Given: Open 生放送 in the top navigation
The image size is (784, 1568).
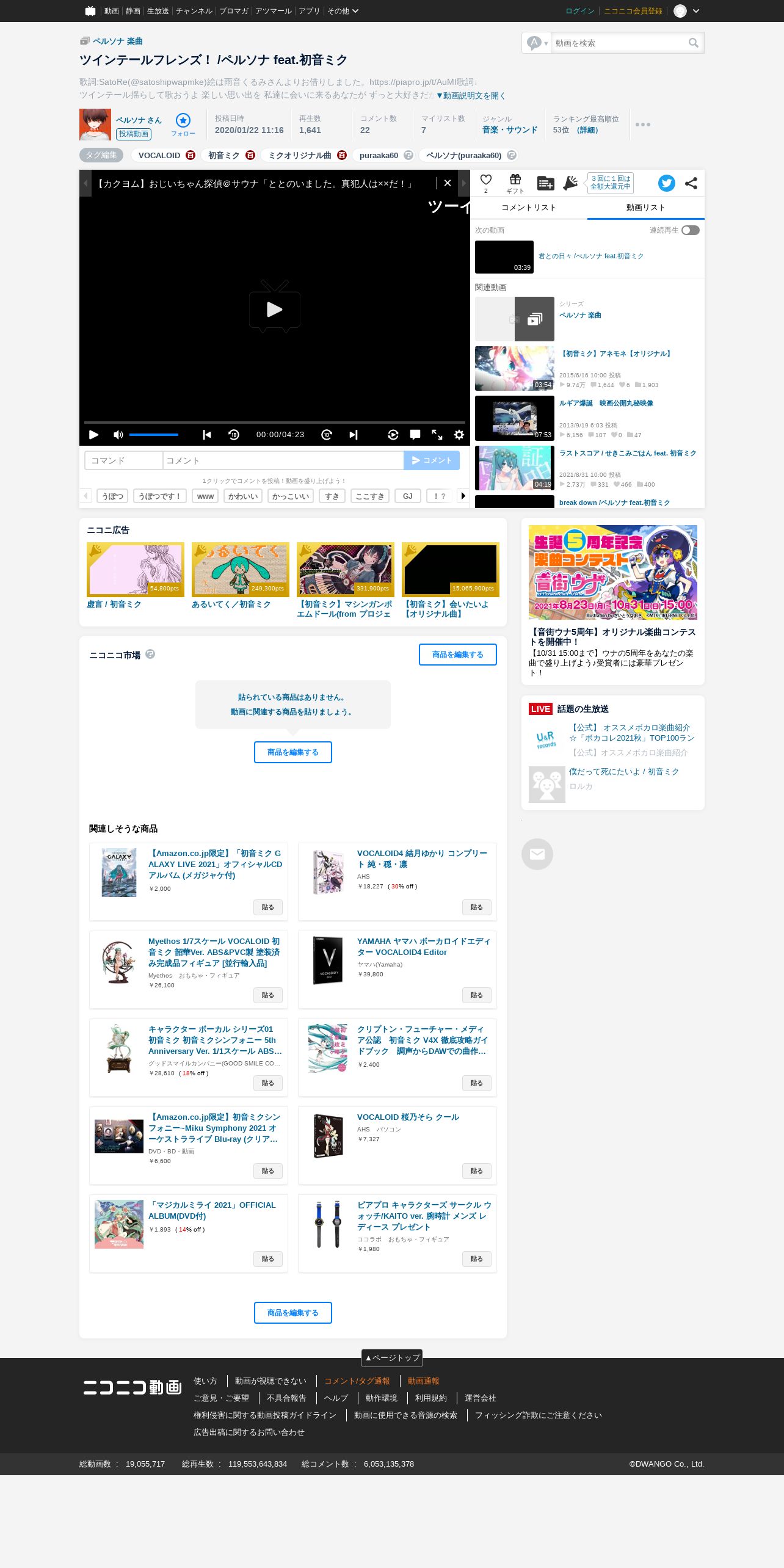Looking at the screenshot, I should tap(158, 11).
